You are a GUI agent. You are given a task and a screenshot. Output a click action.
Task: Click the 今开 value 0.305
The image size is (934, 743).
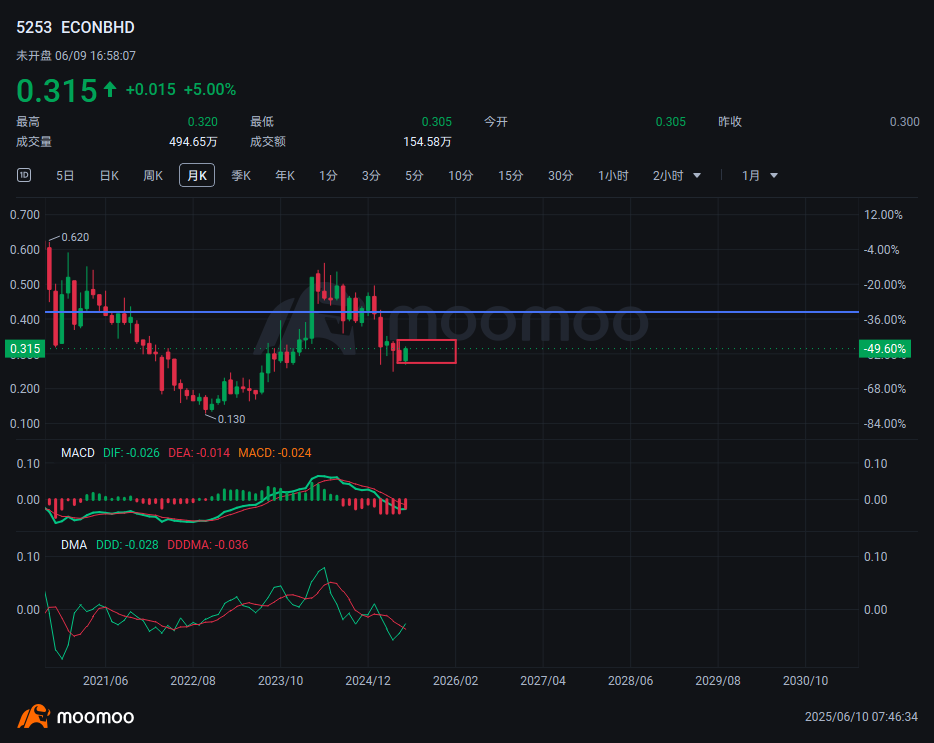tap(671, 122)
